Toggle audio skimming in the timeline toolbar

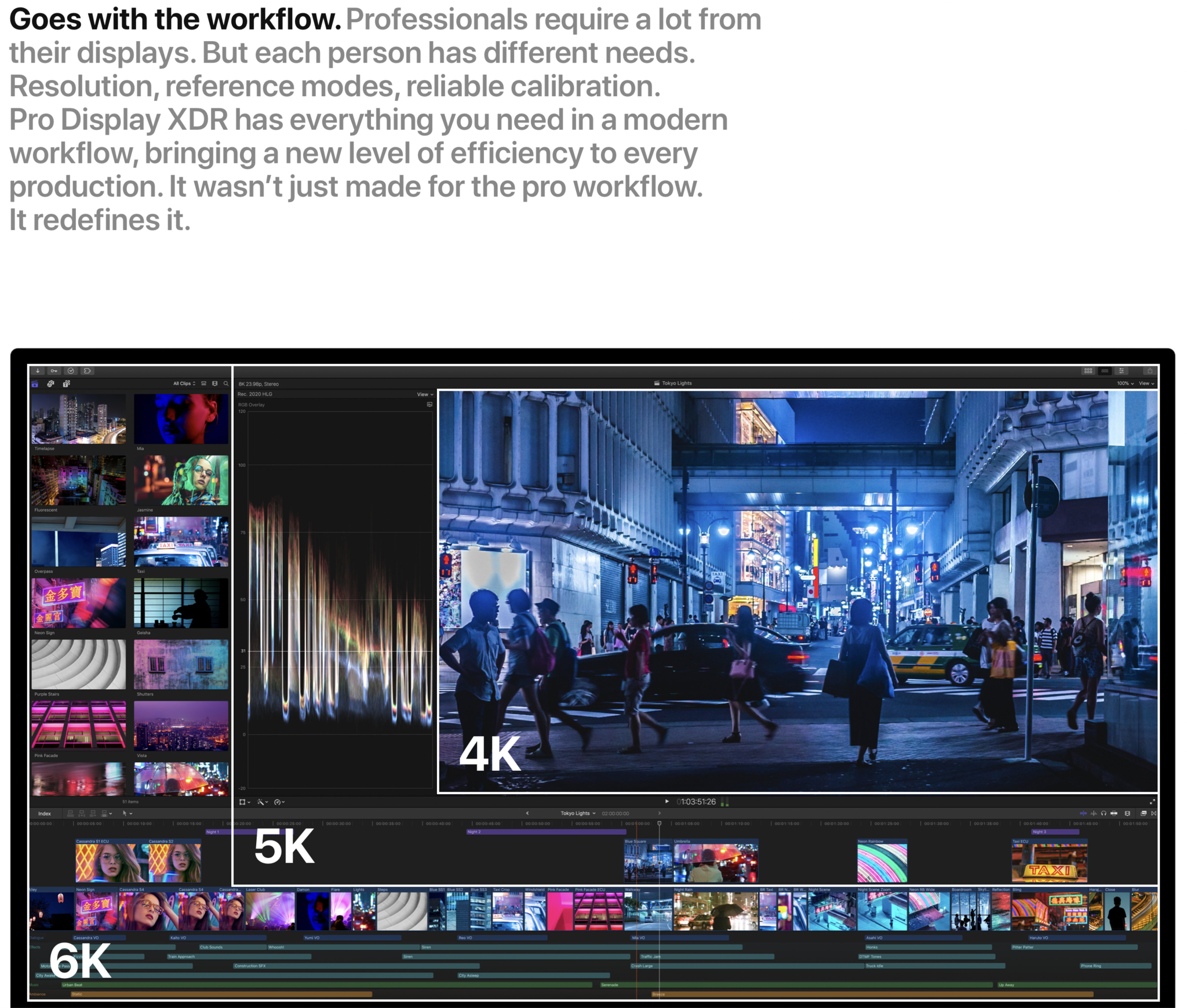[x=1094, y=813]
